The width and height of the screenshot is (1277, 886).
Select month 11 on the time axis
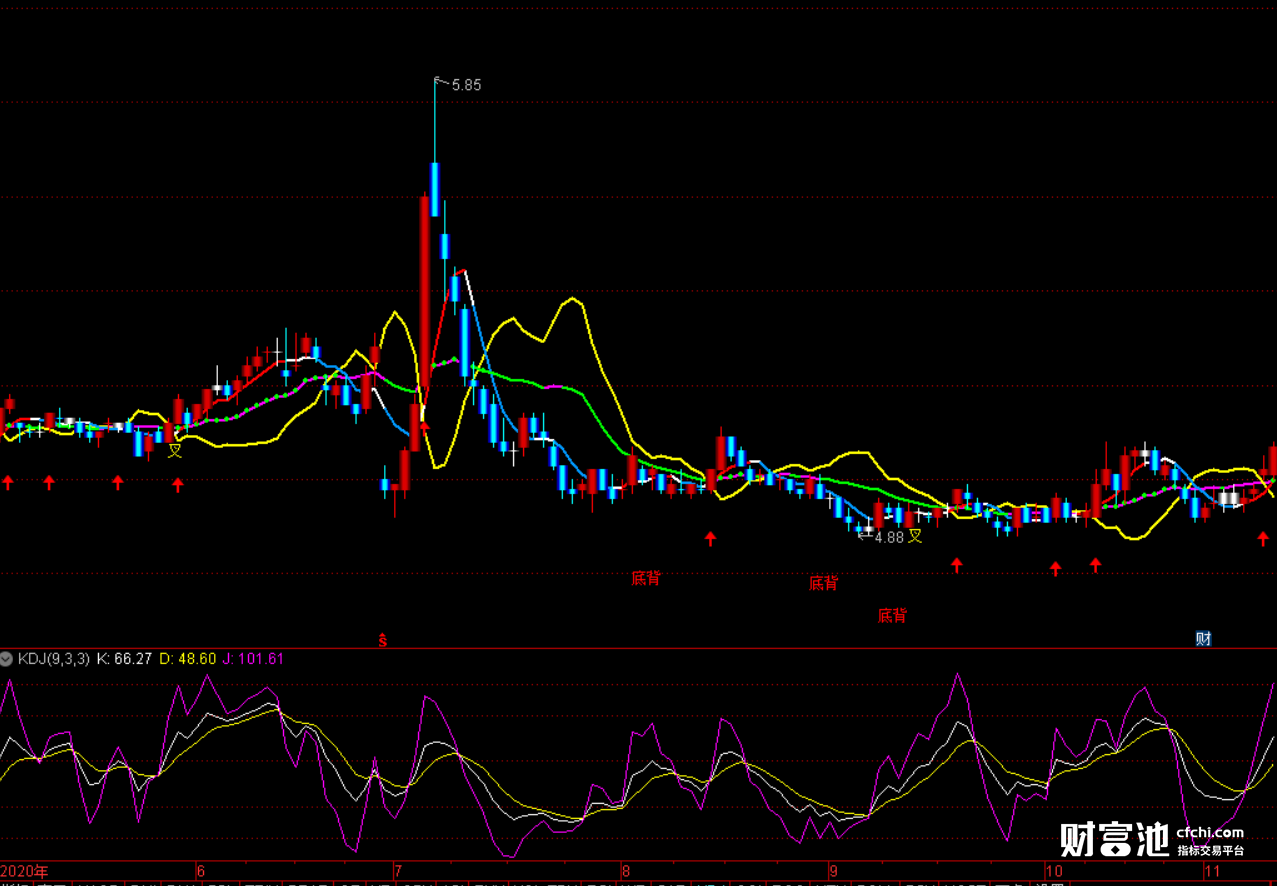click(1211, 872)
